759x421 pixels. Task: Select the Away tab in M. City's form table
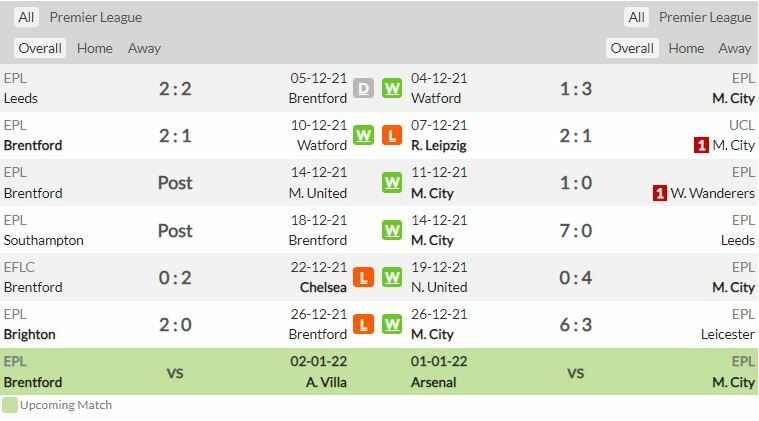(734, 48)
